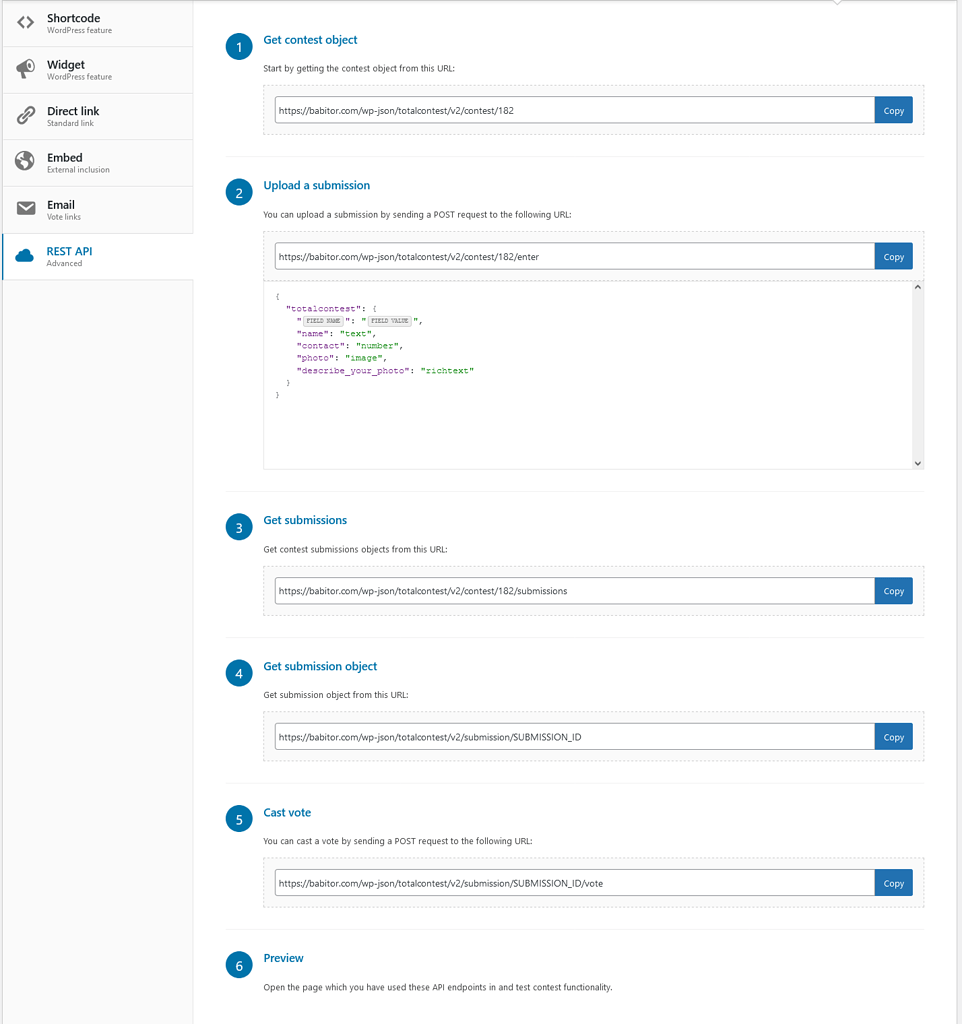This screenshot has height=1024, width=962.
Task: Copy the contest object URL
Action: pos(893,110)
